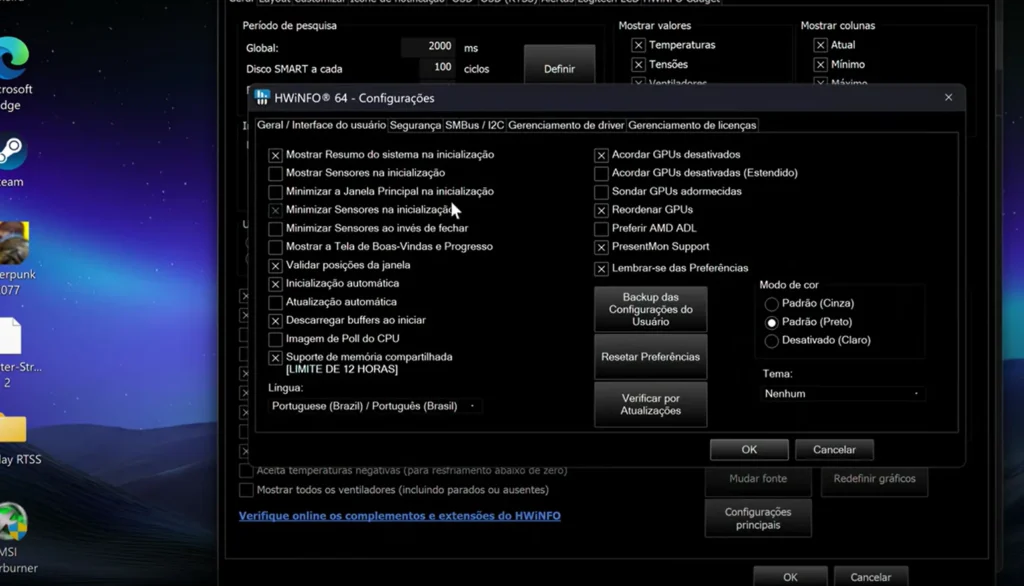Viewport: 1024px width, 586px height.
Task: Toggle Suporte de memória compartilhada checkbox
Action: 275,358
